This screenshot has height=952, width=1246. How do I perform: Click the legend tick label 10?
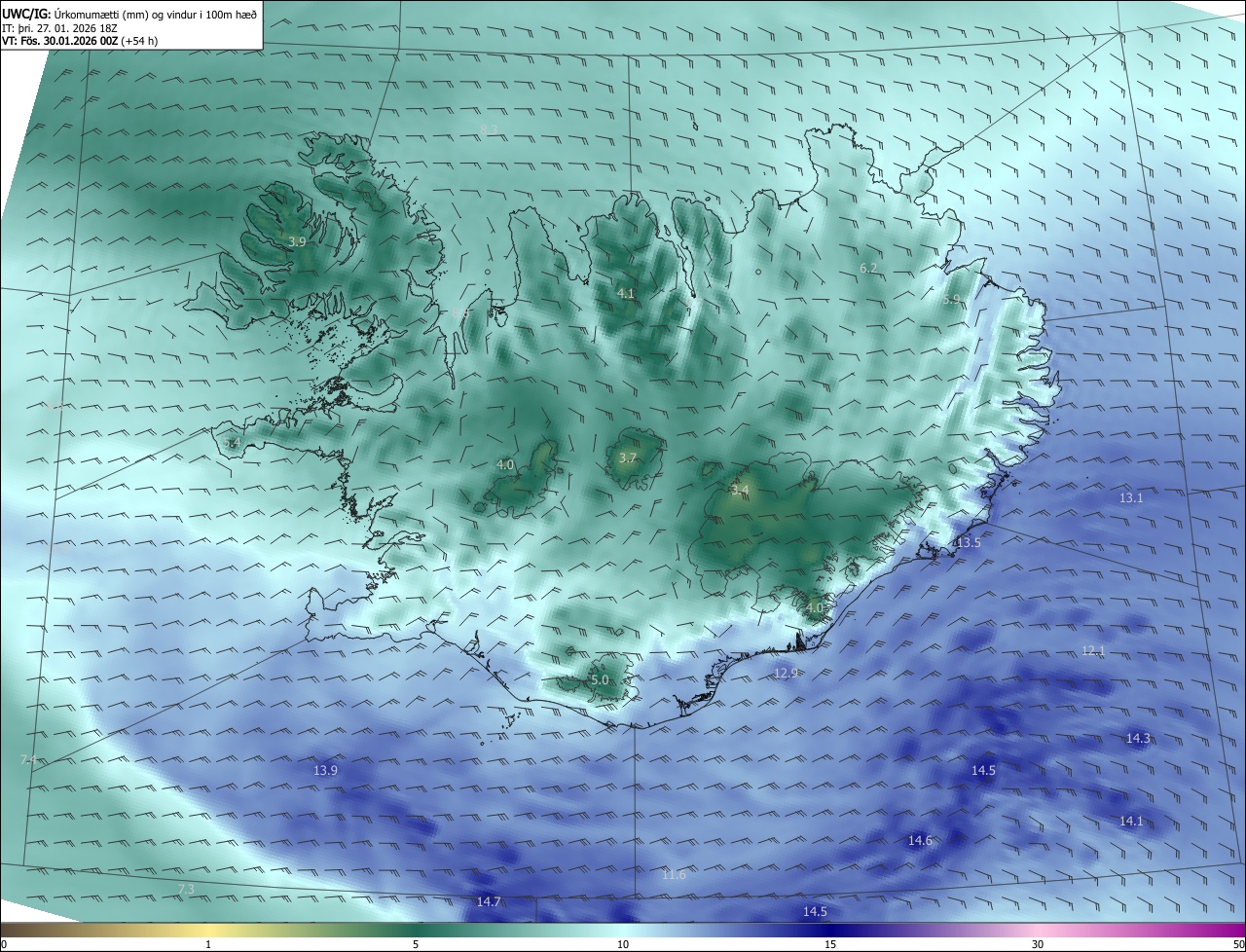[x=623, y=944]
